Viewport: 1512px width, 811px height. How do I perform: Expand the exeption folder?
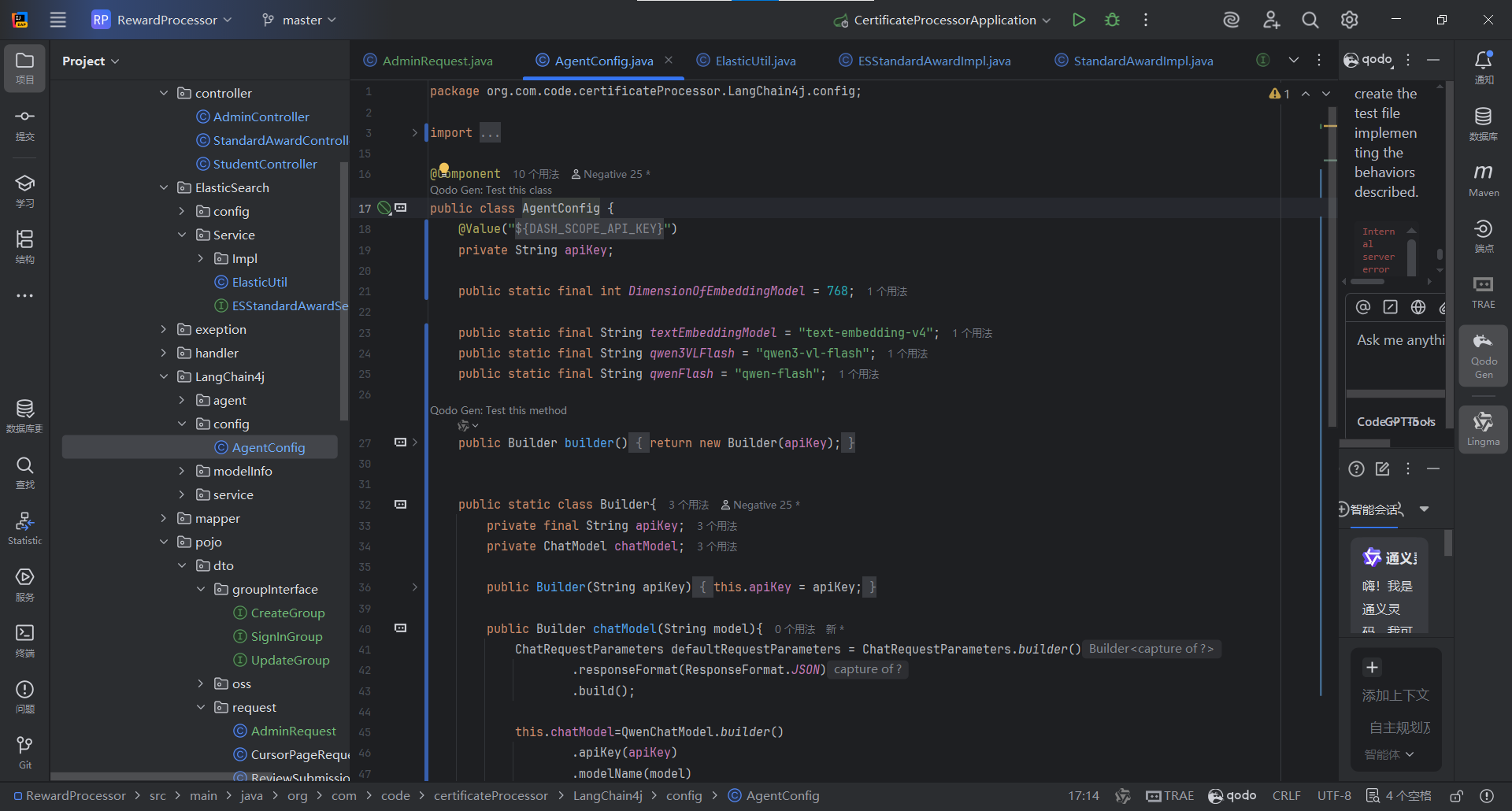point(164,329)
